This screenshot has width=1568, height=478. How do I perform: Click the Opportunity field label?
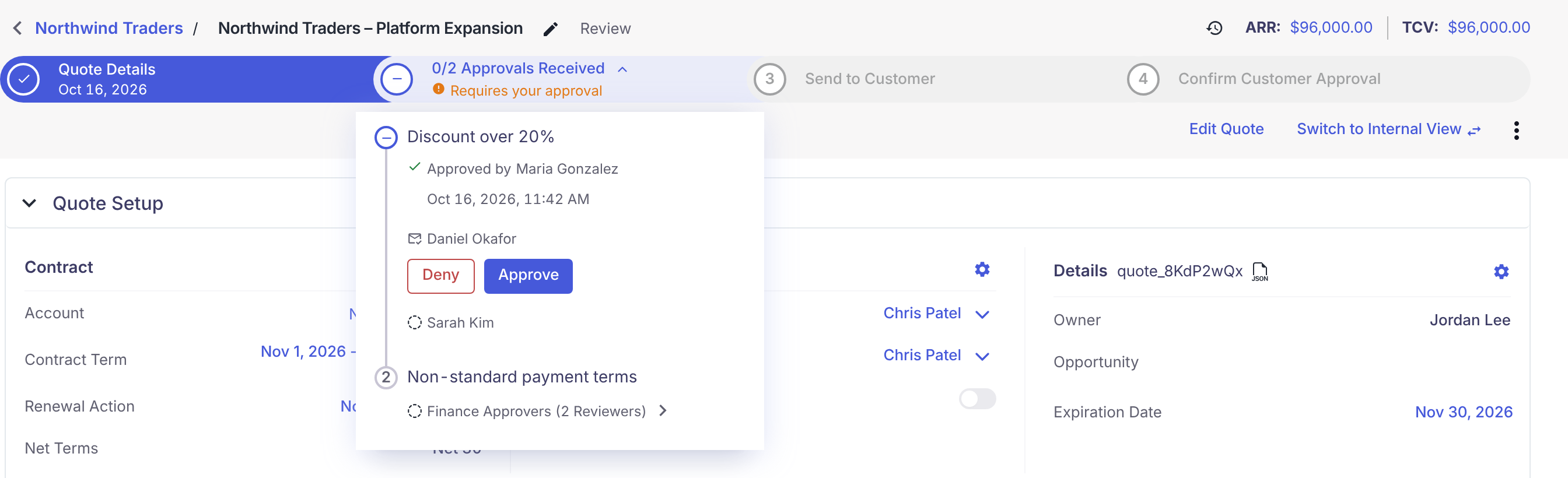coord(1095,362)
